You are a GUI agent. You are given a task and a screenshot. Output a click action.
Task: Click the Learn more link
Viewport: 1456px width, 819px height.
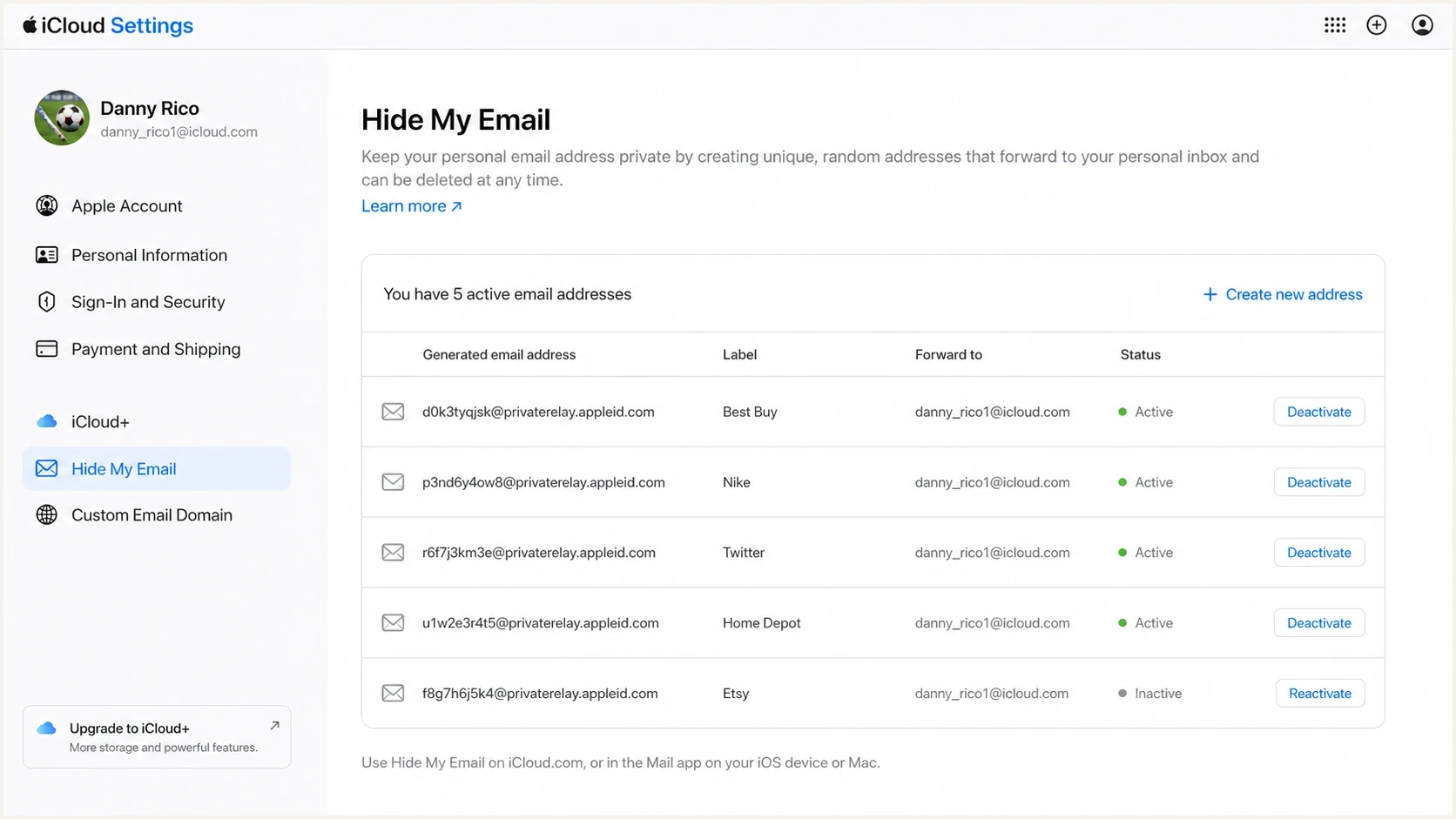point(412,206)
